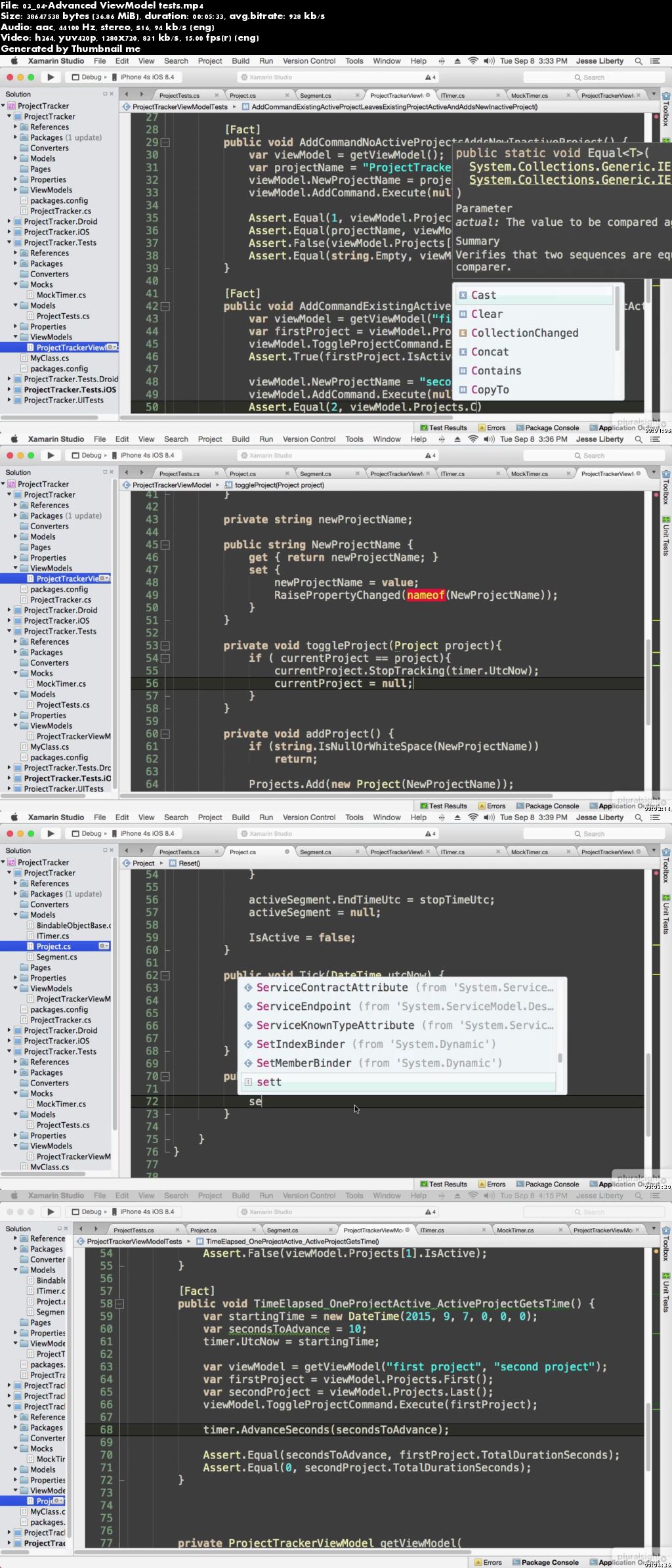
Task: Open the Build menu in the 3:36 PM frame
Action: click(x=241, y=439)
